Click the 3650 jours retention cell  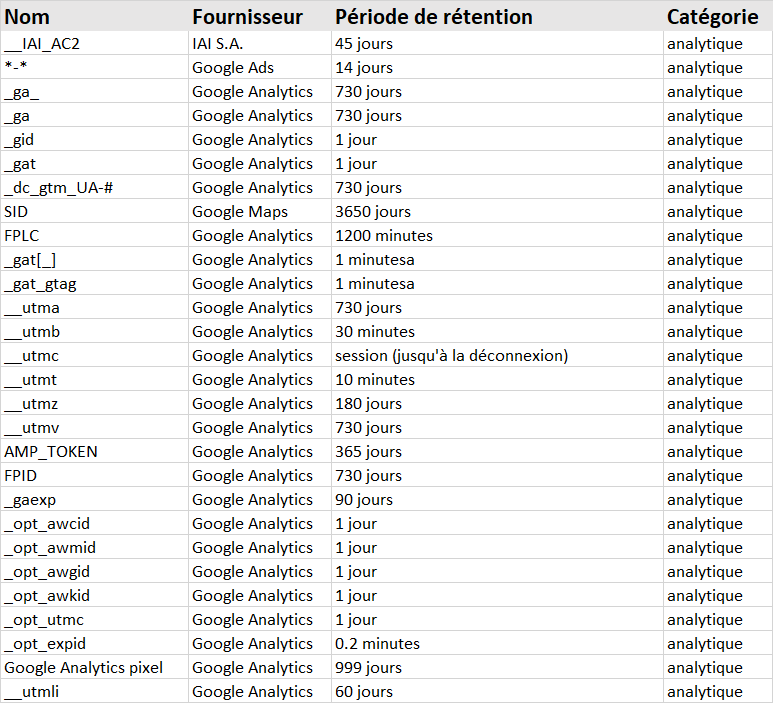click(x=372, y=212)
